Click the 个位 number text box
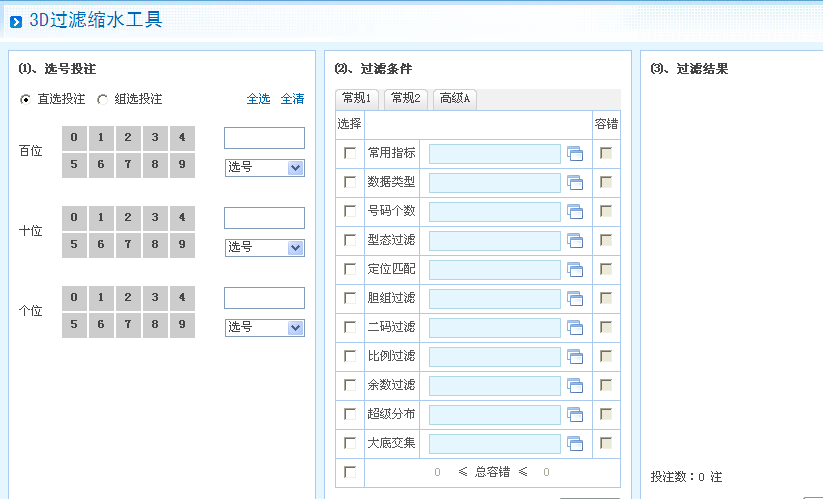Image resolution: width=823 pixels, height=499 pixels. pos(265,298)
